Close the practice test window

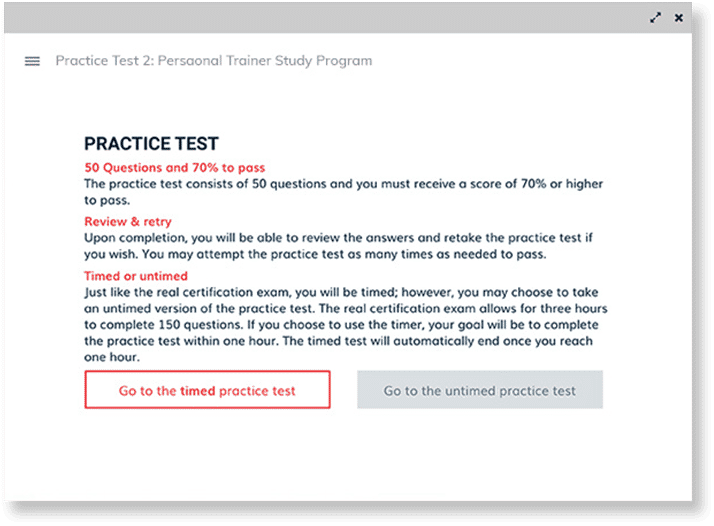[679, 17]
